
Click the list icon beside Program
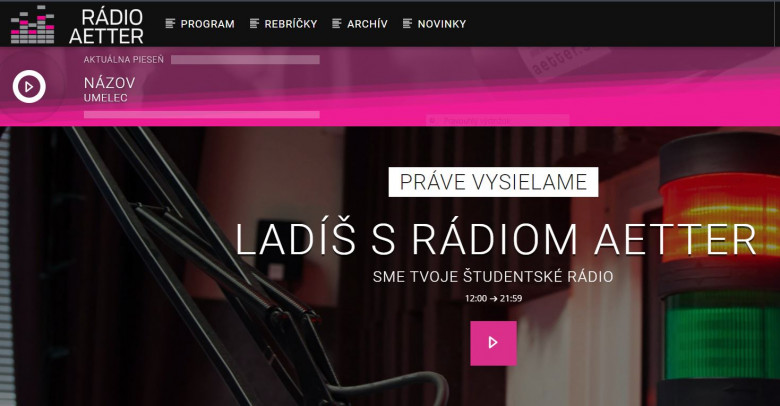170,23
